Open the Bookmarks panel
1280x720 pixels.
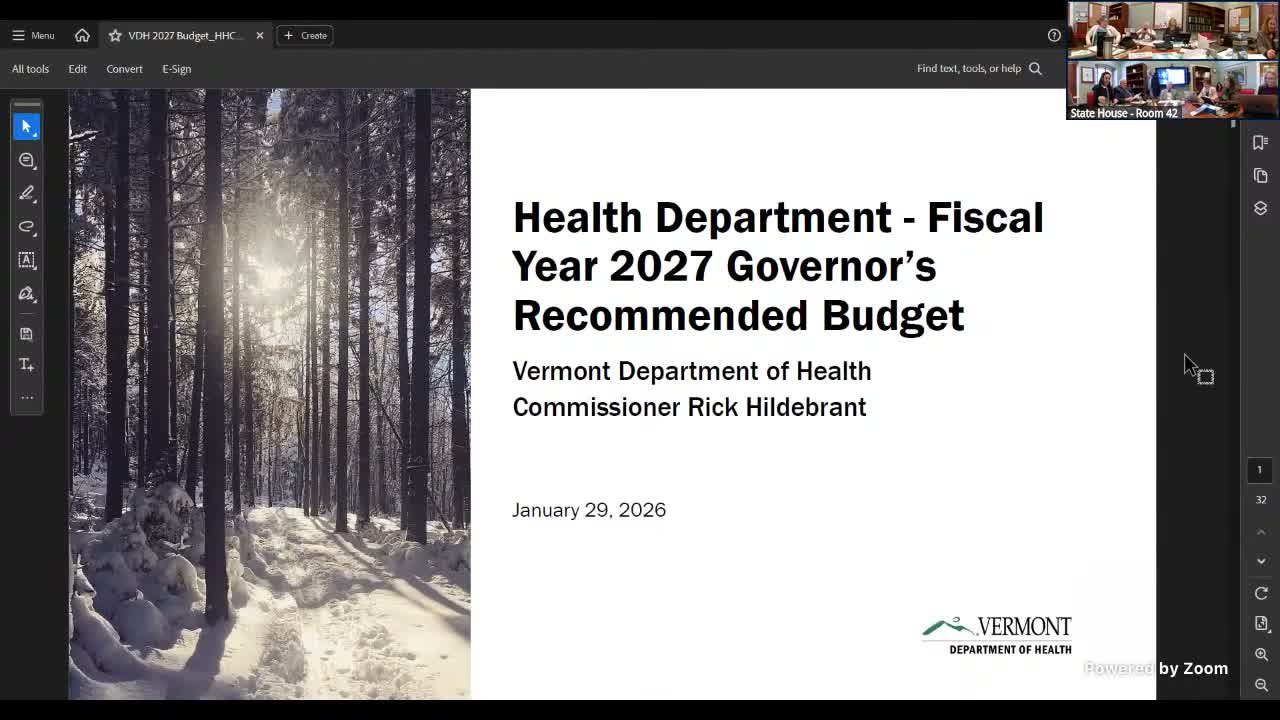click(1260, 142)
